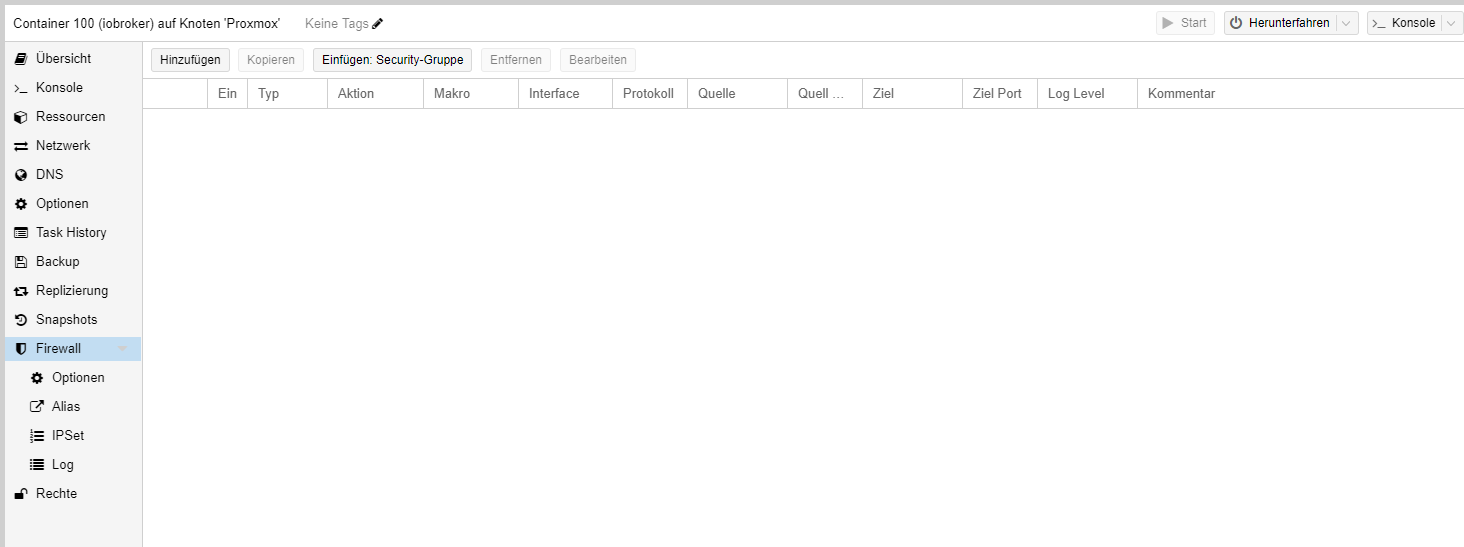Click the power icon on Herunterfahren

[1236, 23]
